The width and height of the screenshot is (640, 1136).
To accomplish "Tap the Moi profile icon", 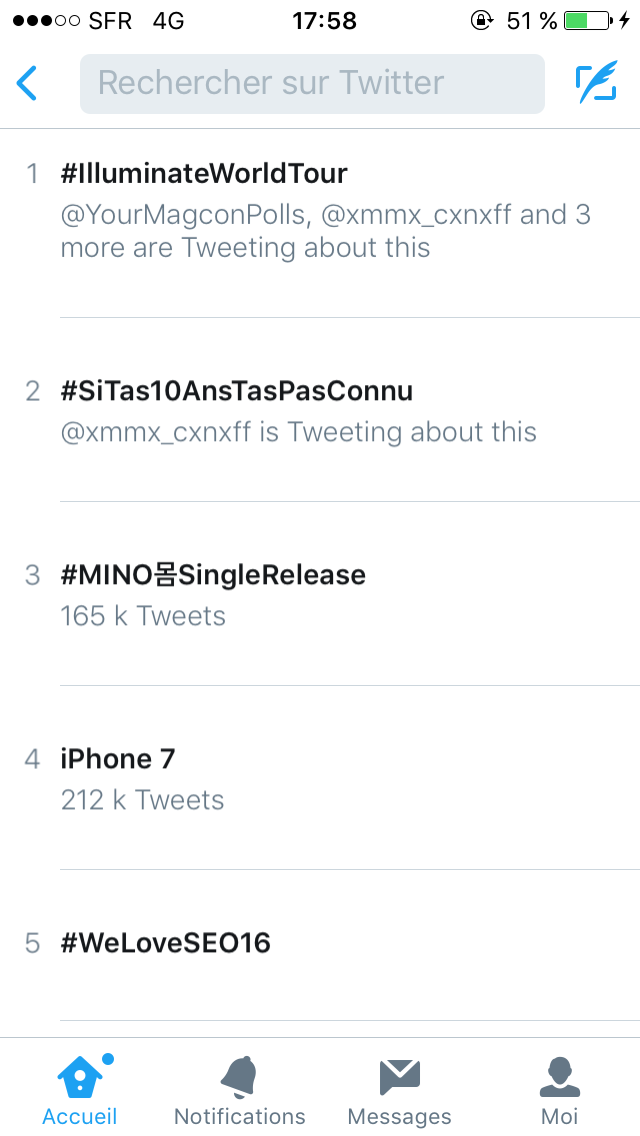I will click(560, 1077).
